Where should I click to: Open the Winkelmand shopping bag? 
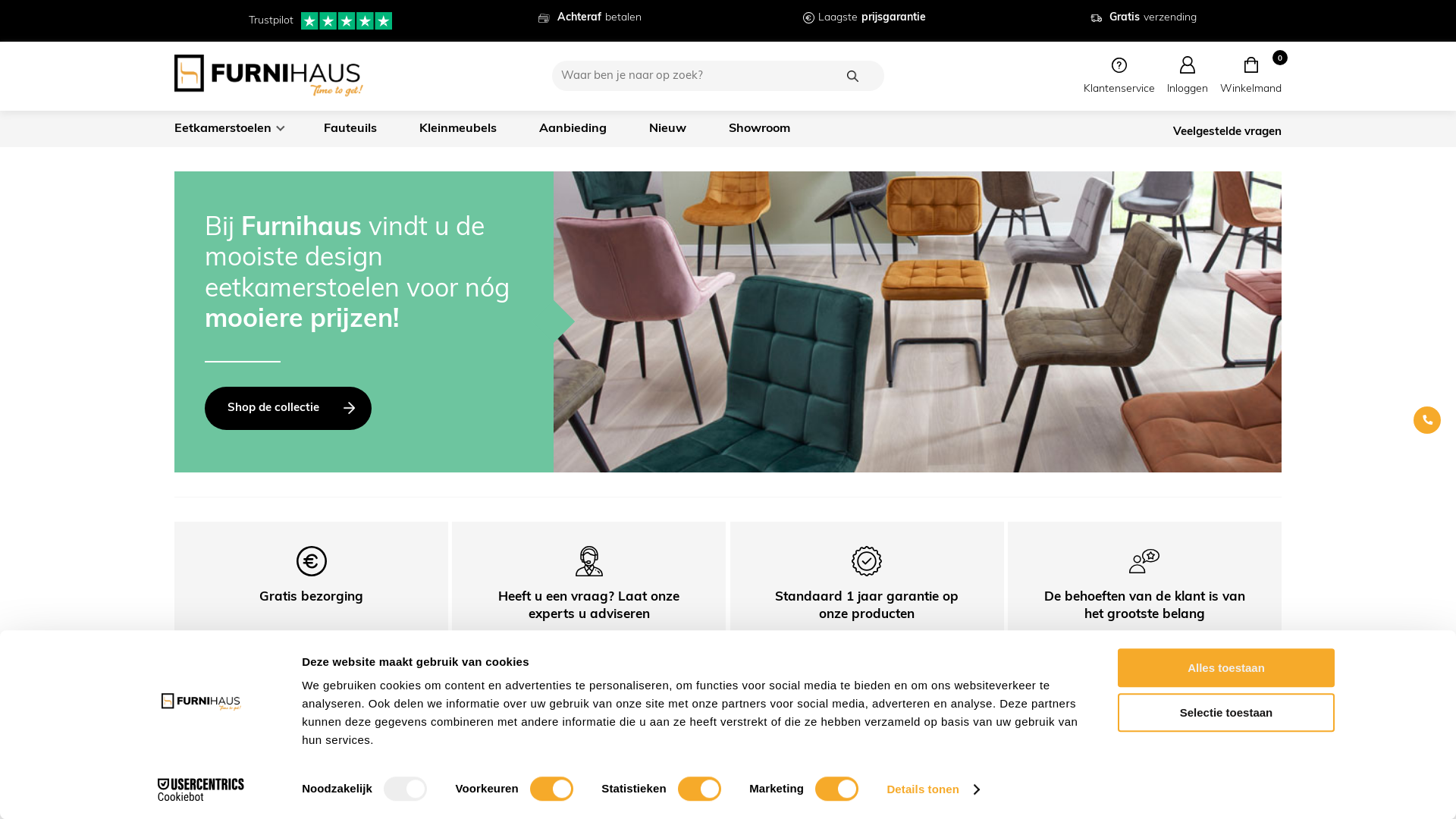[1250, 66]
